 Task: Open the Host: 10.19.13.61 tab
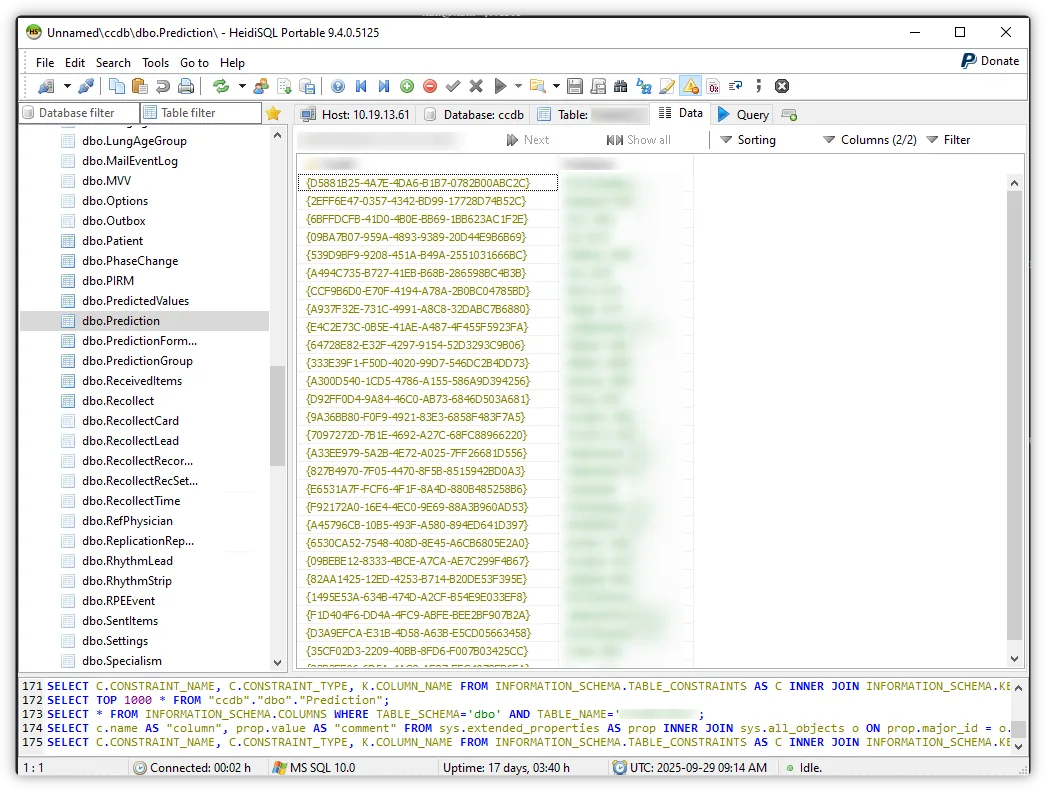(355, 115)
